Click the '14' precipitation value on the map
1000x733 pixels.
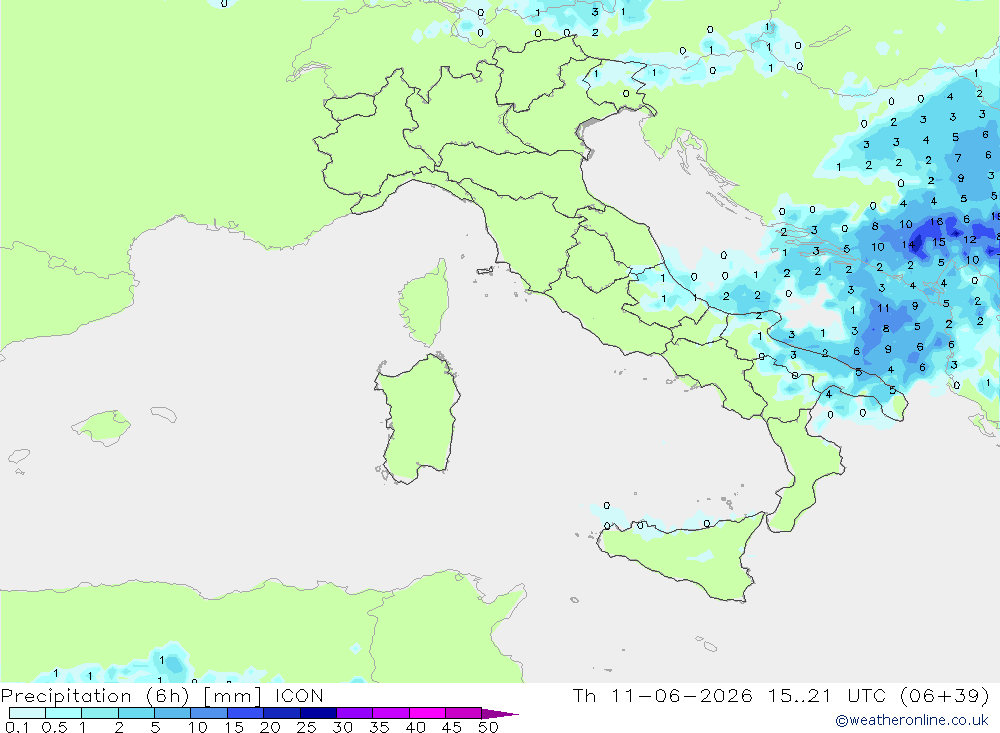[908, 244]
